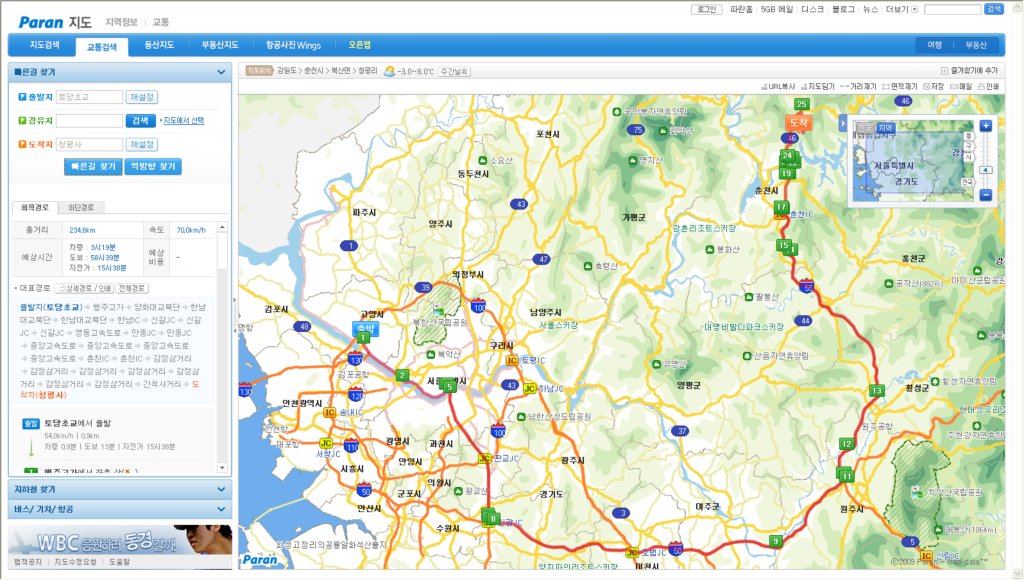The height and width of the screenshot is (580, 1024).
Task: Select the 거리재기 distance measuring tool
Action: pos(858,87)
